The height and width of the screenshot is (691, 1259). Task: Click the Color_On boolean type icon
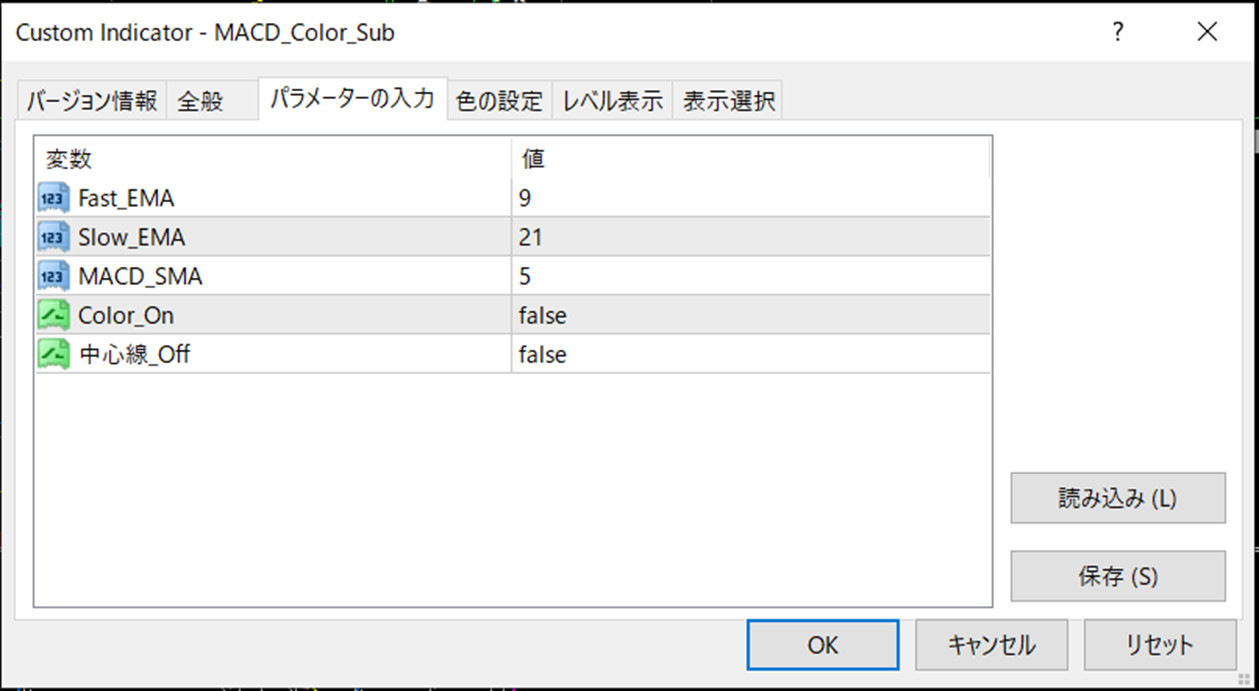point(54,315)
